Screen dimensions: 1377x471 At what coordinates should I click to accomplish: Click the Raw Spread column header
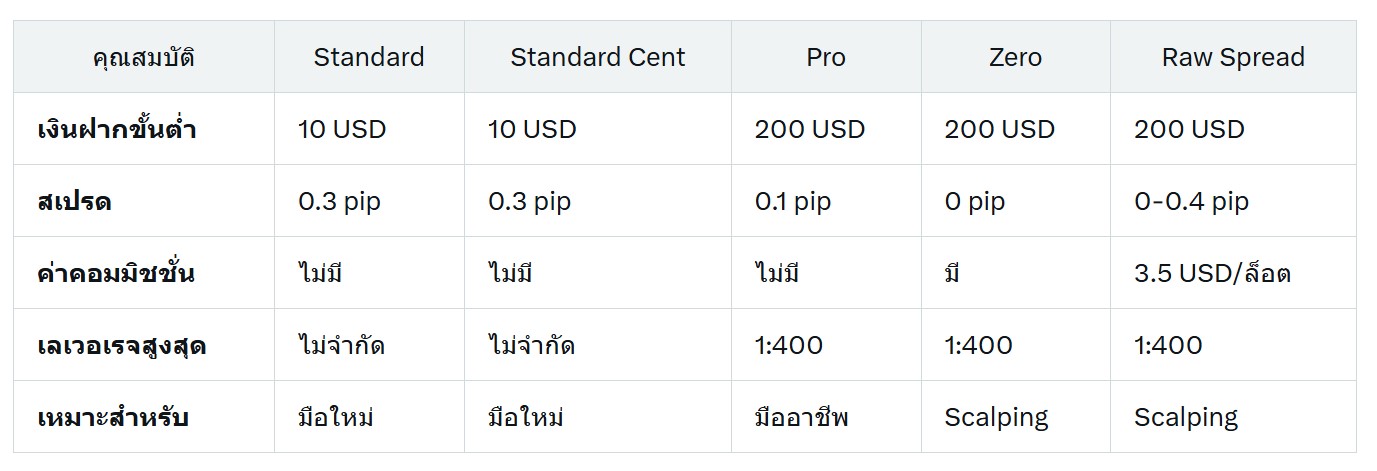click(x=1233, y=57)
